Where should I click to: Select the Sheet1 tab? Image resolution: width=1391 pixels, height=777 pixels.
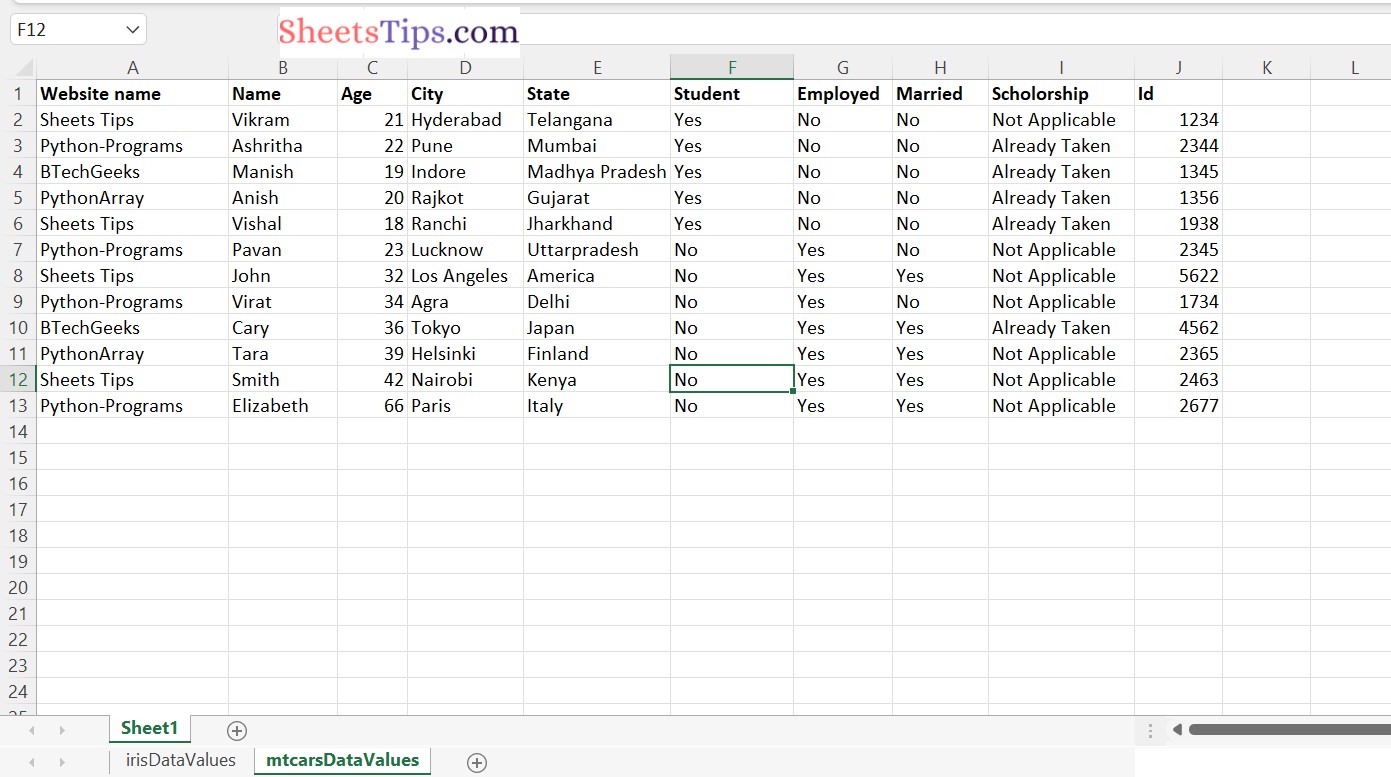149,729
